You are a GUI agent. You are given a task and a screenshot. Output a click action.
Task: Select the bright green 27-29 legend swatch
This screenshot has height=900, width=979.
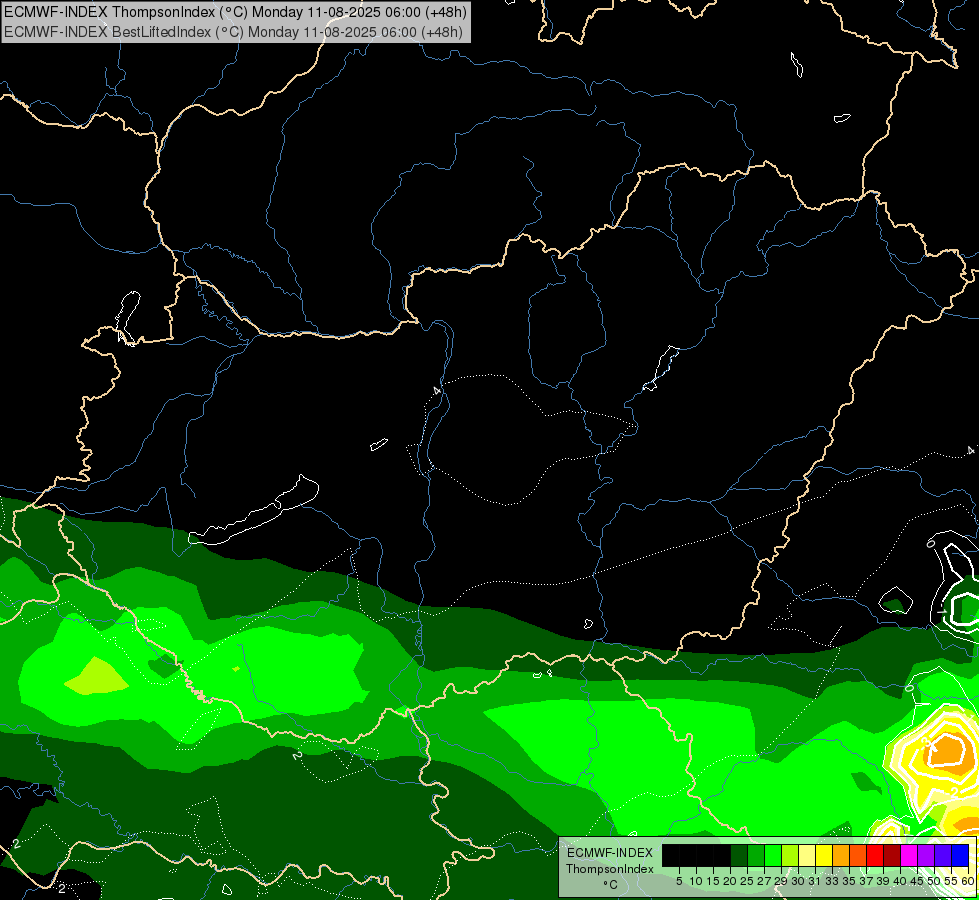[773, 855]
